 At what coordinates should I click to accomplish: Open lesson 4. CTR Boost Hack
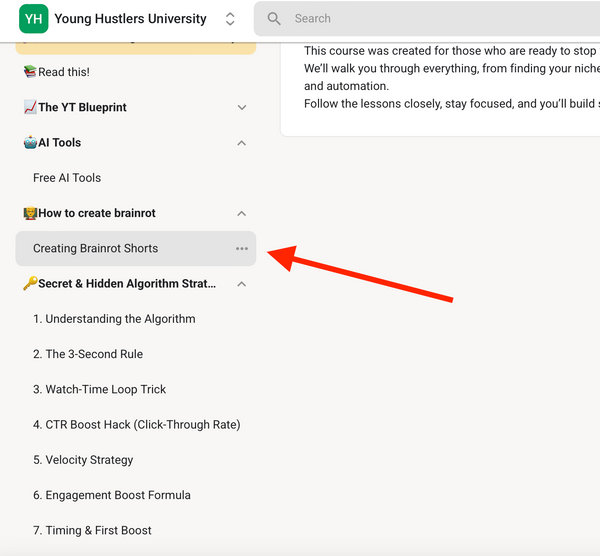pos(136,425)
